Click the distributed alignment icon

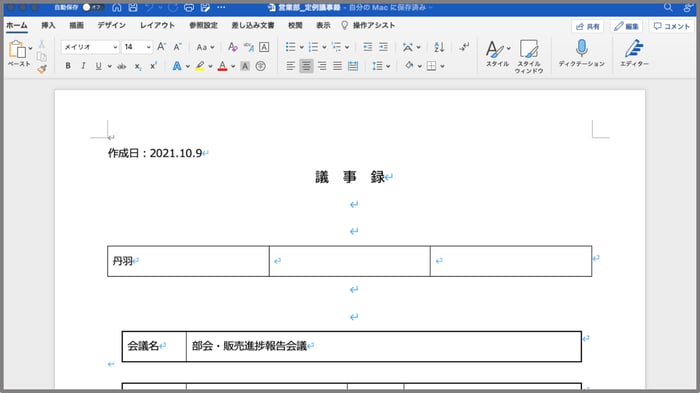click(x=353, y=66)
